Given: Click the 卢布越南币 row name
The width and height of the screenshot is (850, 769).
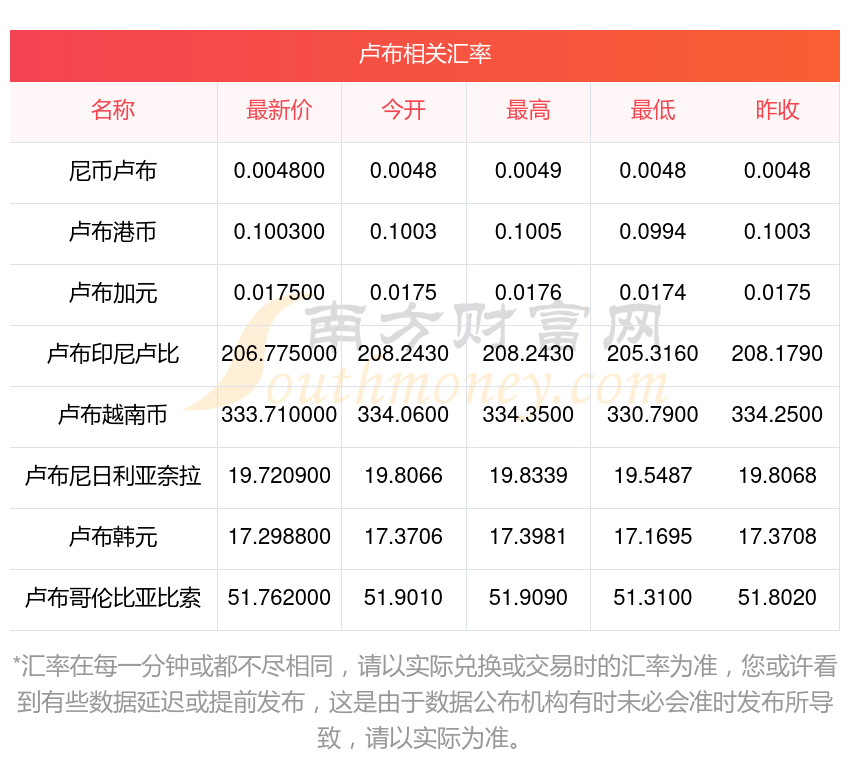Looking at the screenshot, I should [113, 415].
